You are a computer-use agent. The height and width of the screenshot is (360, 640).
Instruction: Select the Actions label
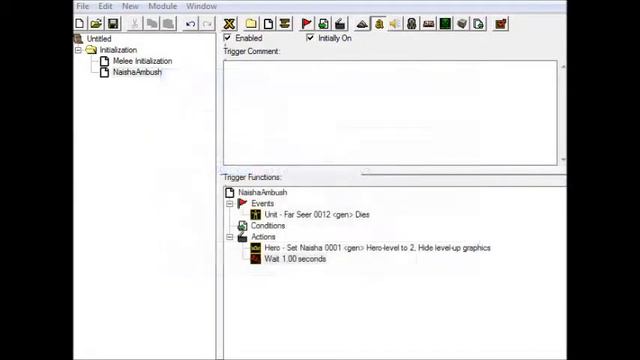[x=263, y=237]
